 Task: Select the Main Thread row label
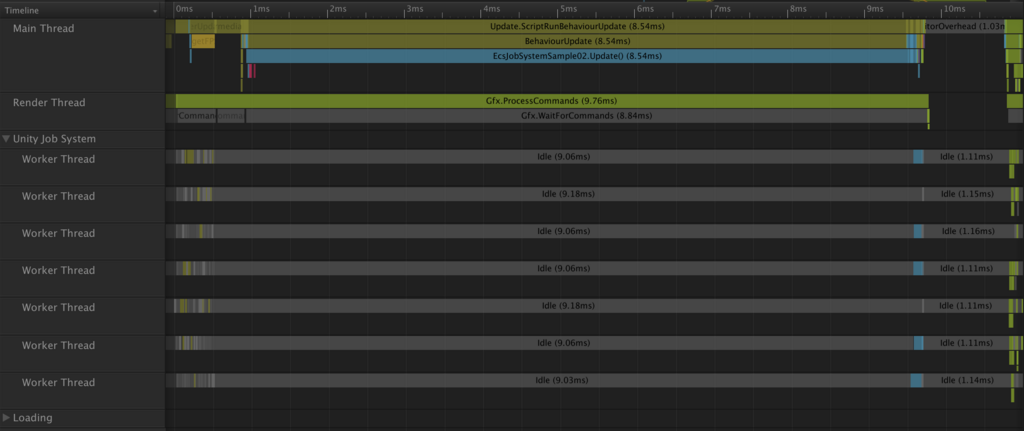pos(43,29)
